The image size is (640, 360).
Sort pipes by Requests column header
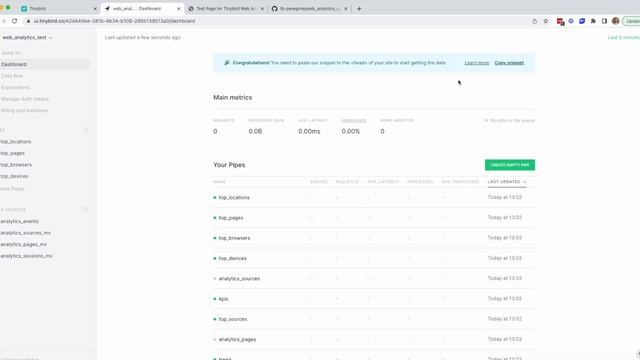pyautogui.click(x=347, y=182)
